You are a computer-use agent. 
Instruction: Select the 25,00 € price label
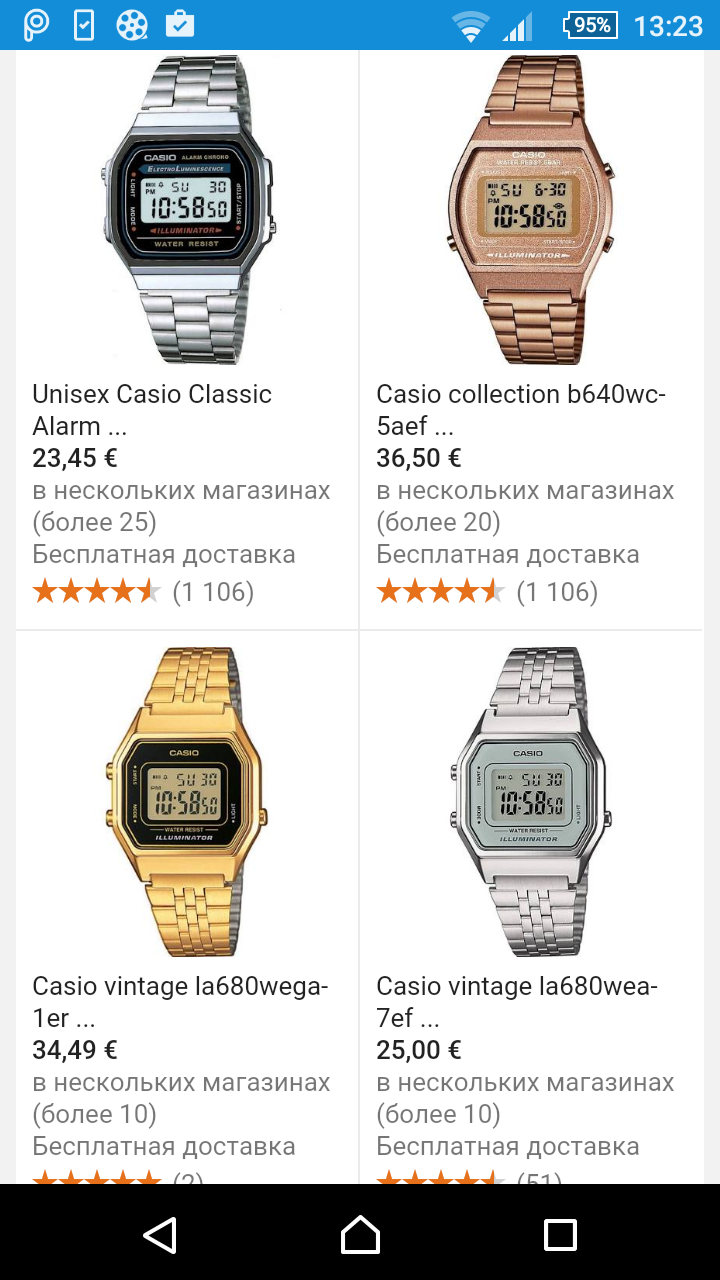[x=419, y=1050]
